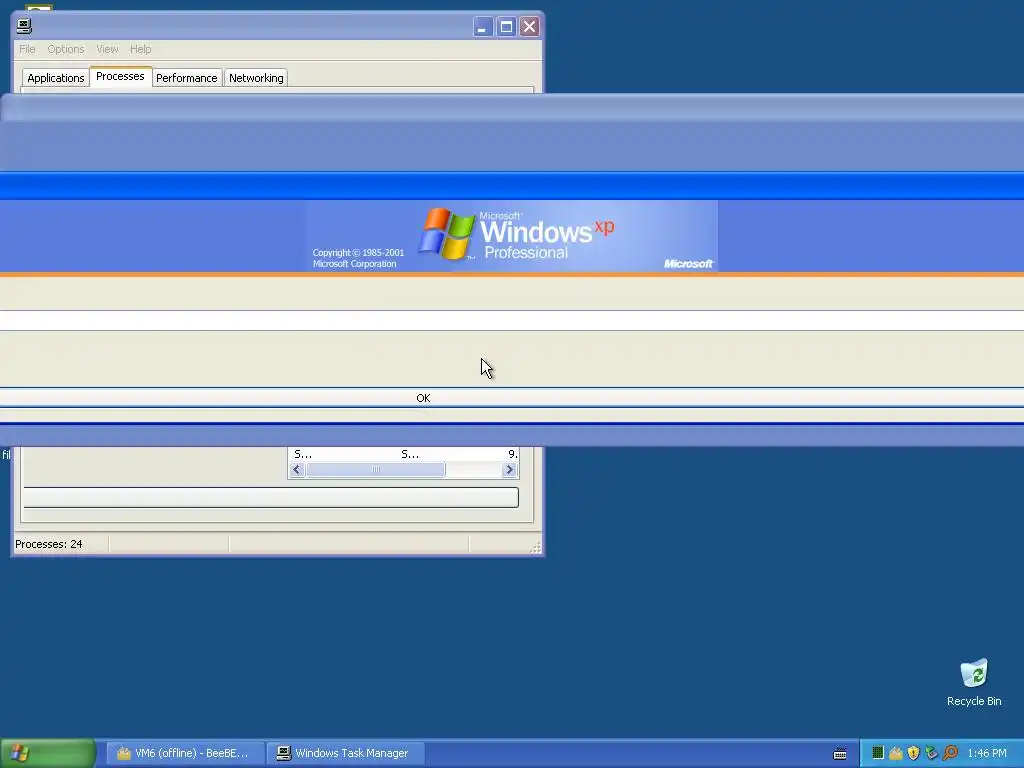The height and width of the screenshot is (768, 1024).
Task: Click the language bar keyboard icon
Action: [840, 754]
